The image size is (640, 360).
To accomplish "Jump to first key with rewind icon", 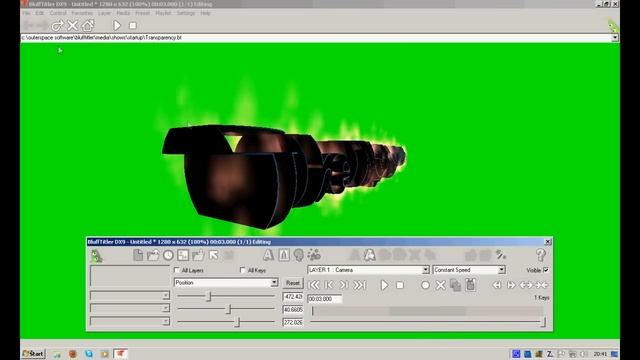I will pos(314,285).
